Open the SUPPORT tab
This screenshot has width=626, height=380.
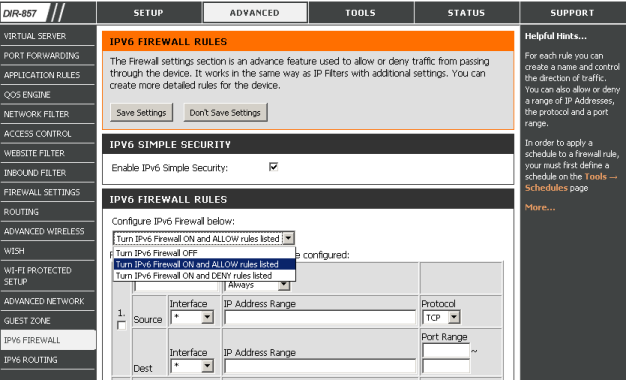click(573, 12)
